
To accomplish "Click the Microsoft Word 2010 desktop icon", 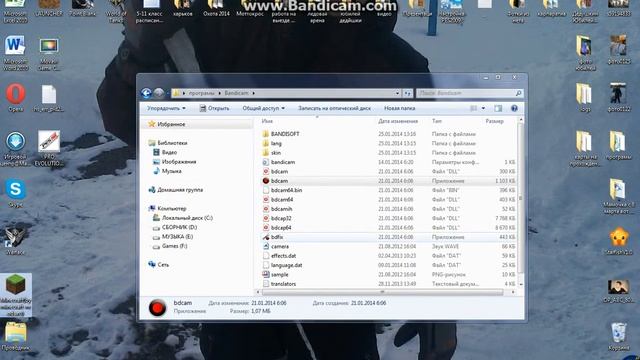I will (x=16, y=53).
